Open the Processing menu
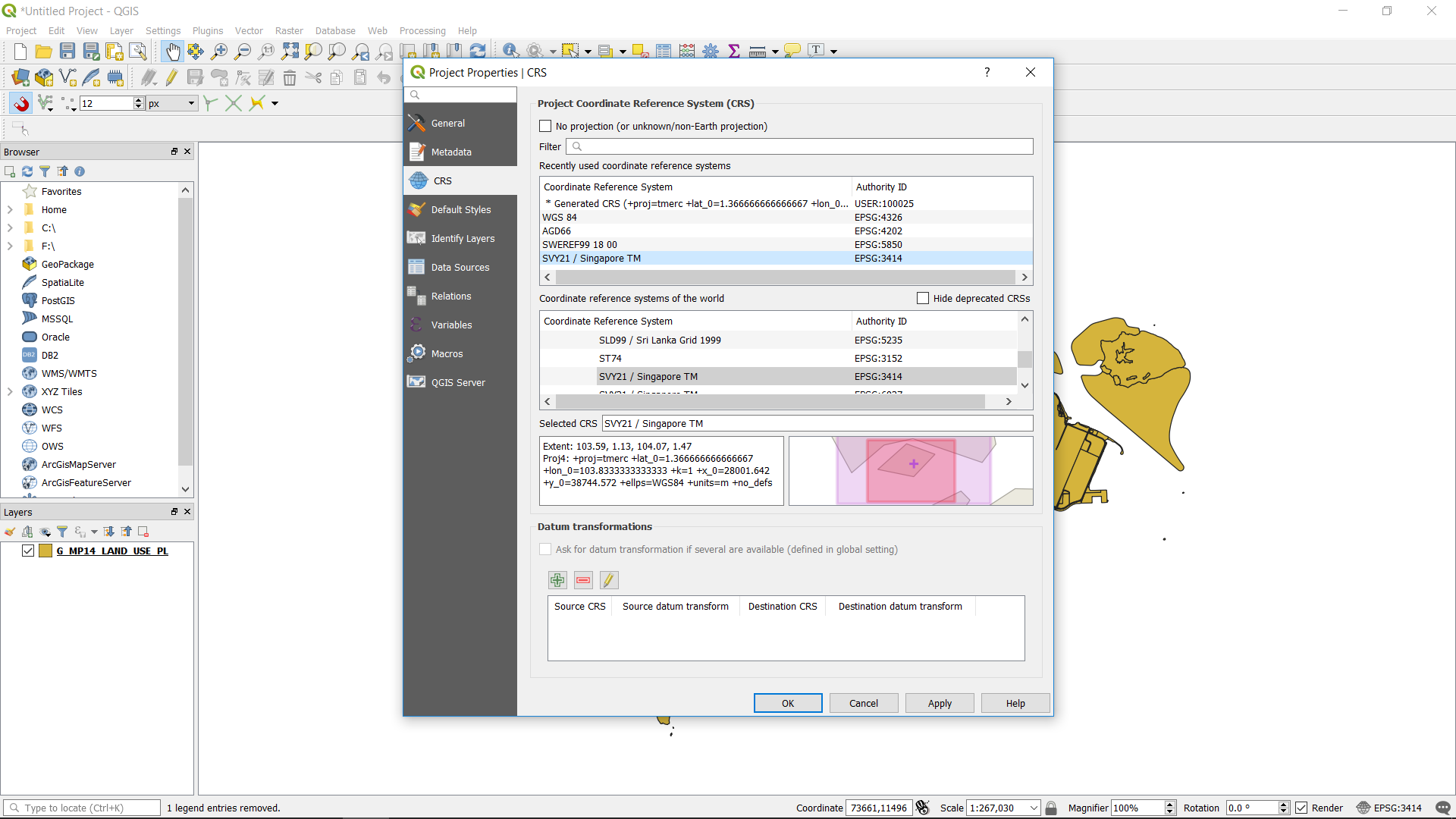The image size is (1456, 819). pyautogui.click(x=422, y=30)
